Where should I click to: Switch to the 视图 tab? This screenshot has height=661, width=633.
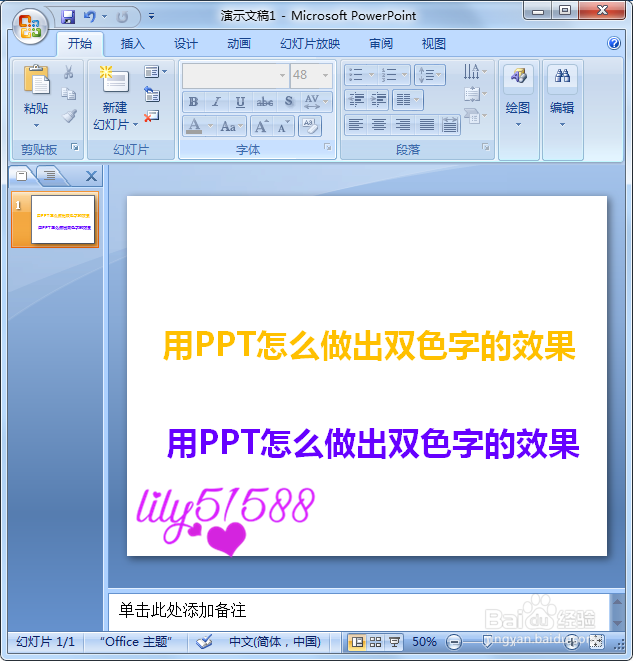[434, 43]
